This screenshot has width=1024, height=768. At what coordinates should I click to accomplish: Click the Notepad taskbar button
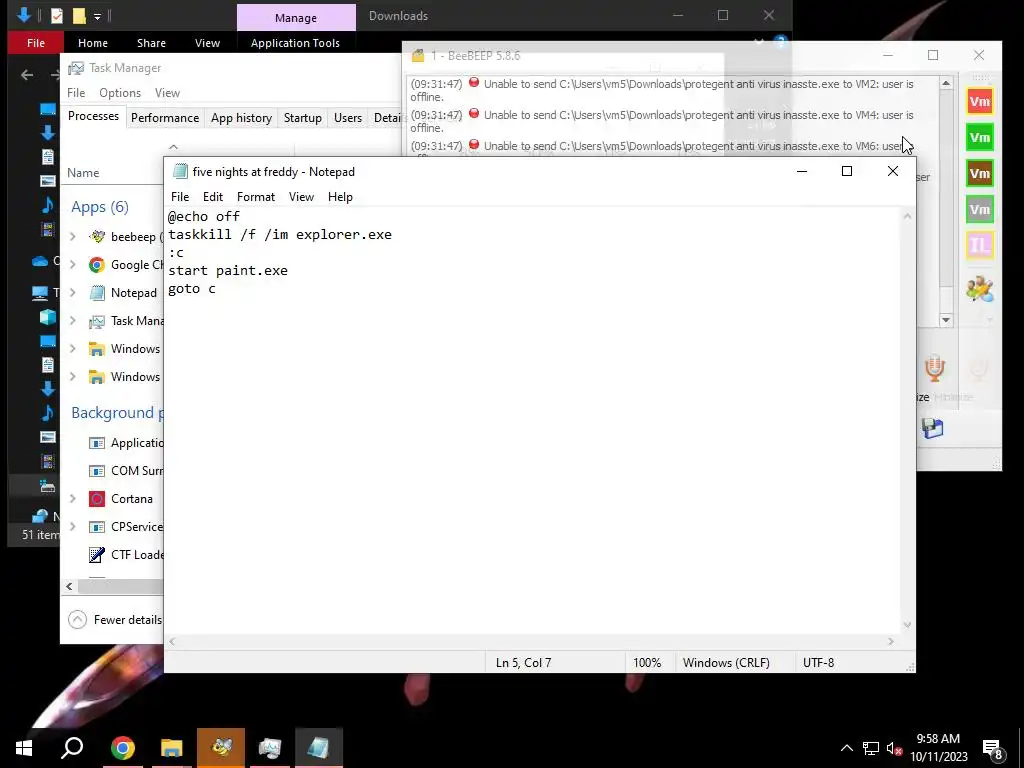click(319, 748)
